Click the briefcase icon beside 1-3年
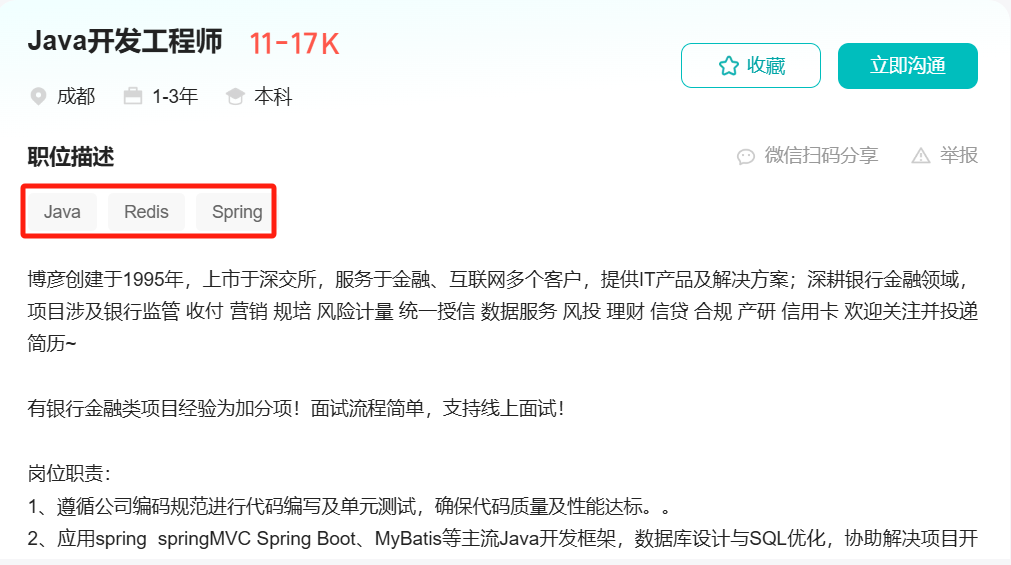The image size is (1011, 565). [133, 96]
